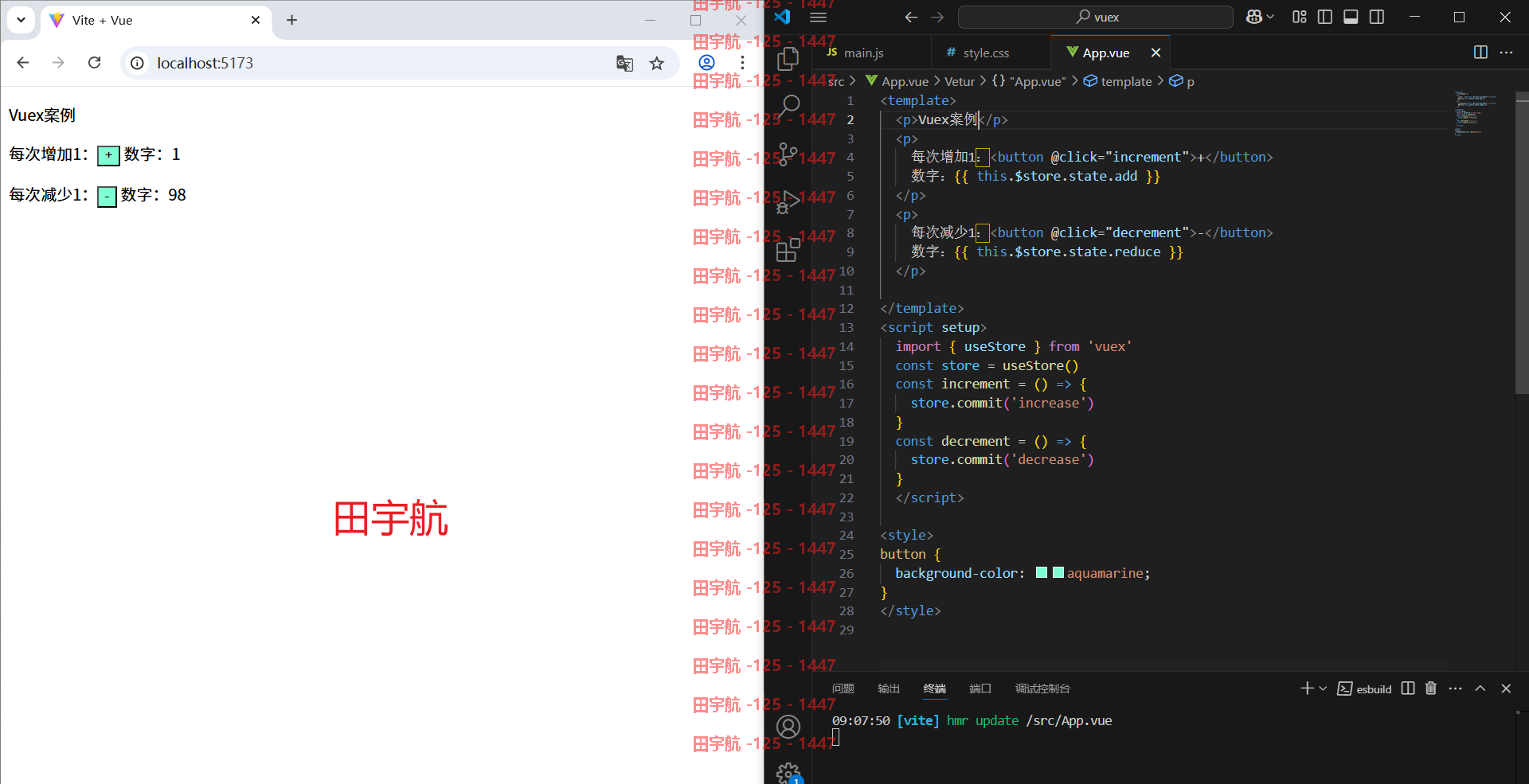Toggle the primary side bar
This screenshot has height=784, width=1529.
click(1325, 17)
